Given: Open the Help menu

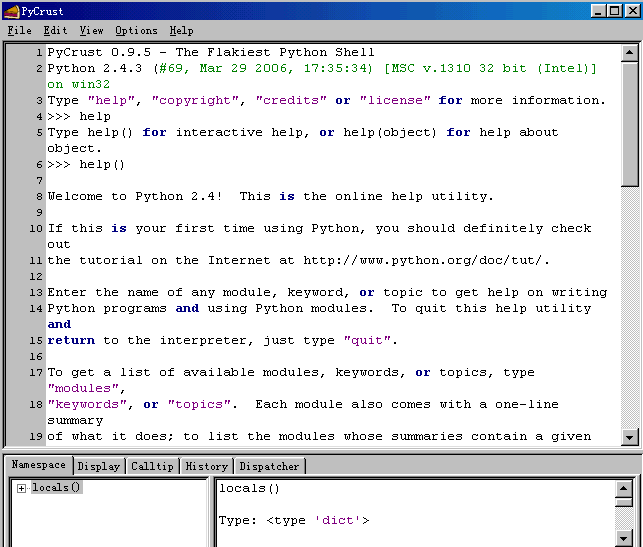Looking at the screenshot, I should click(x=181, y=31).
